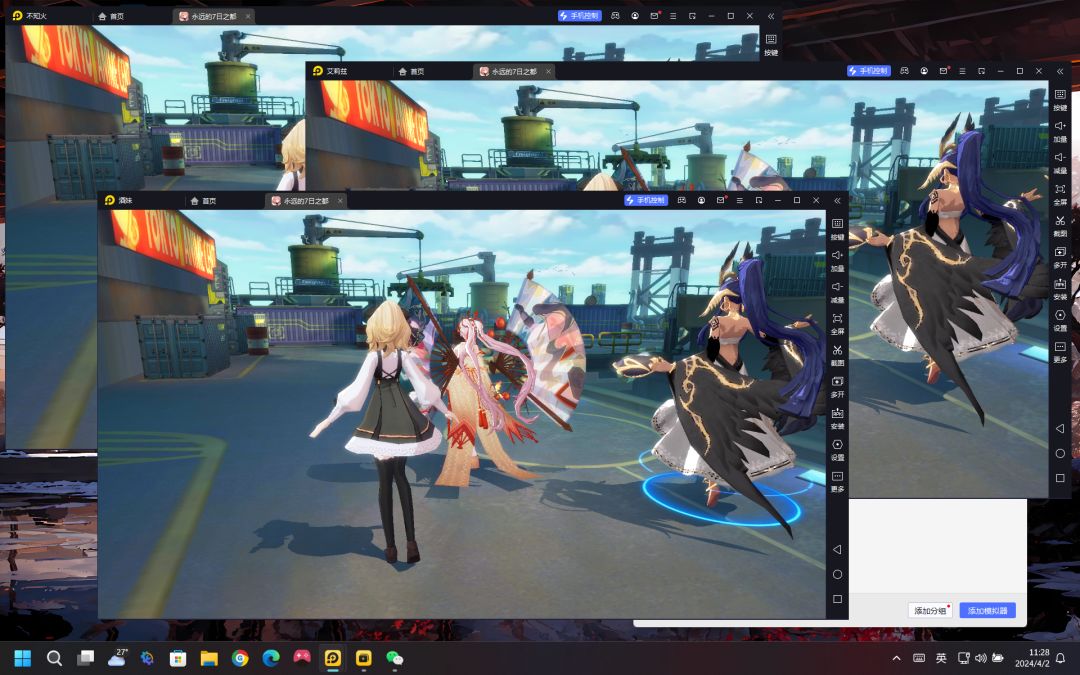This screenshot has height=675, width=1080.
Task: Open 按键 keymapping in the 艾莉丝 window
Action: (1060, 99)
